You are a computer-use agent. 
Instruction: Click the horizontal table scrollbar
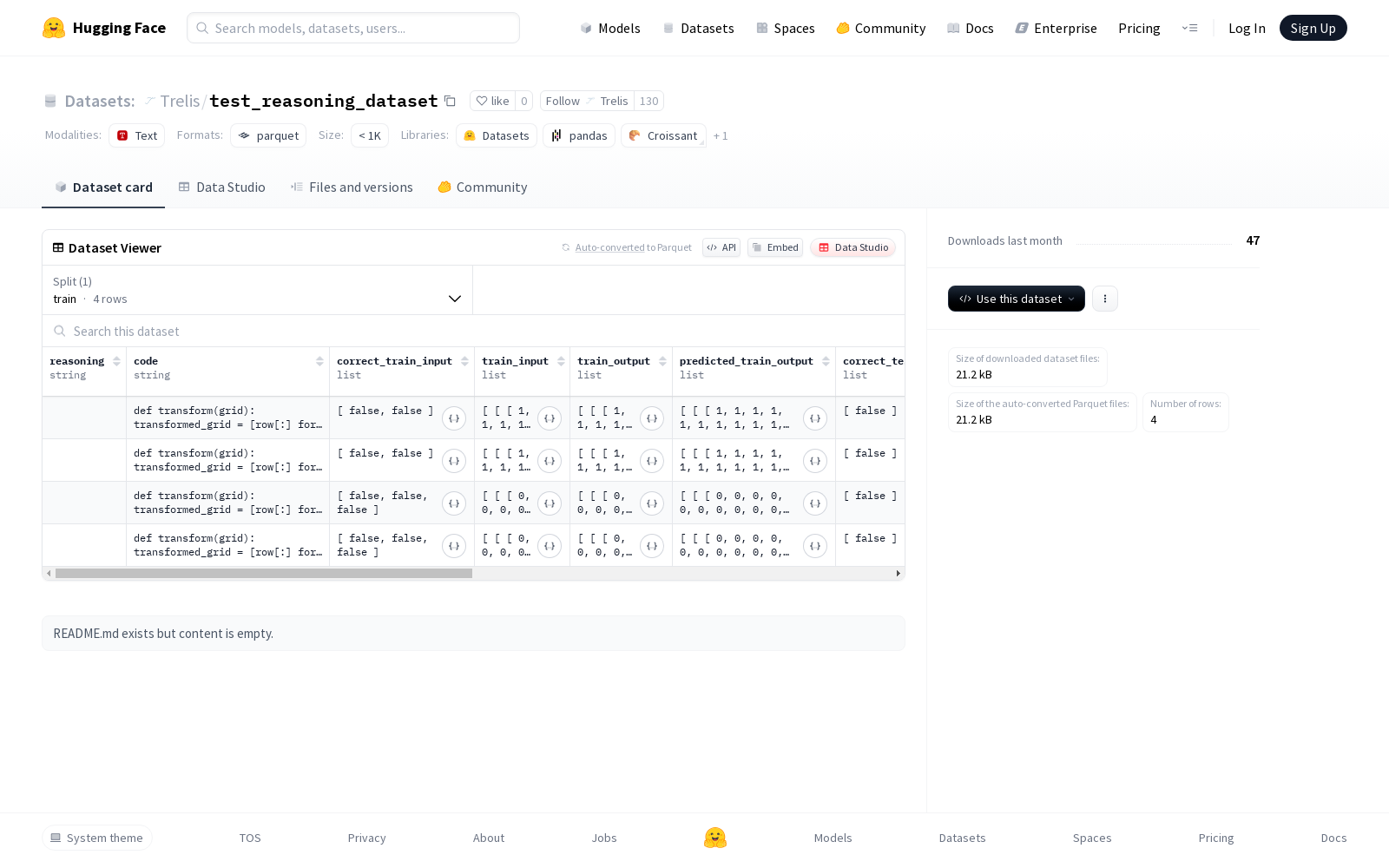coord(264,574)
